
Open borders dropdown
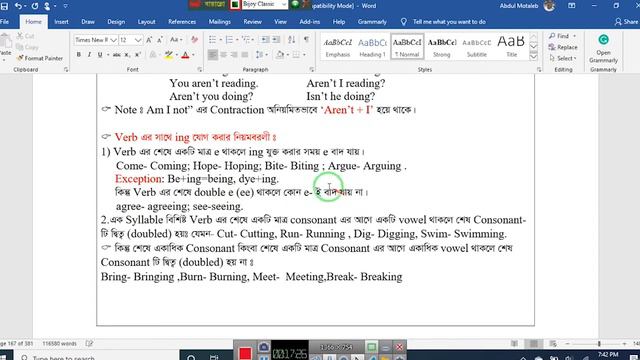pos(304,55)
